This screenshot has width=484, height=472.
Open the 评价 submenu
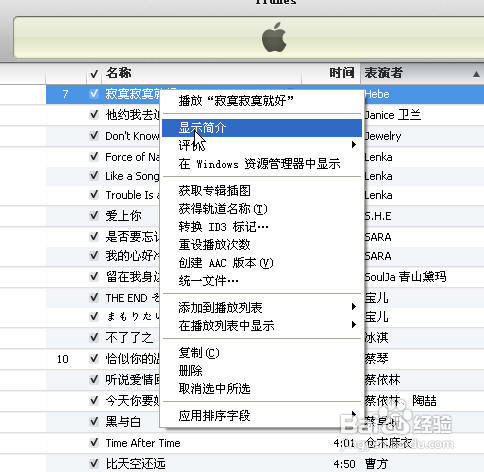pos(262,145)
